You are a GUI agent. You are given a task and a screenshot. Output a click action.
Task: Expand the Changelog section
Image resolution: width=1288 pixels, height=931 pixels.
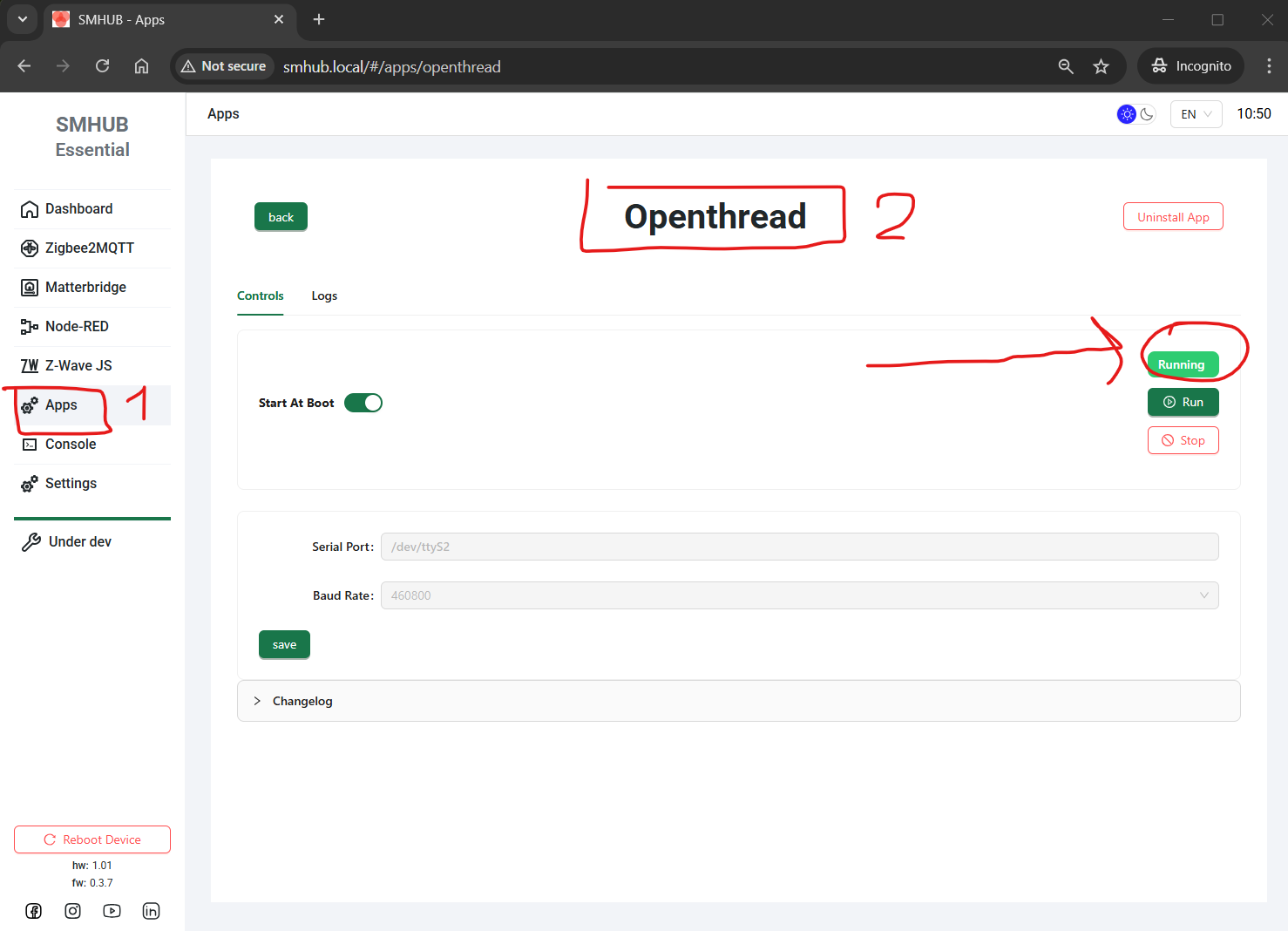click(x=302, y=701)
